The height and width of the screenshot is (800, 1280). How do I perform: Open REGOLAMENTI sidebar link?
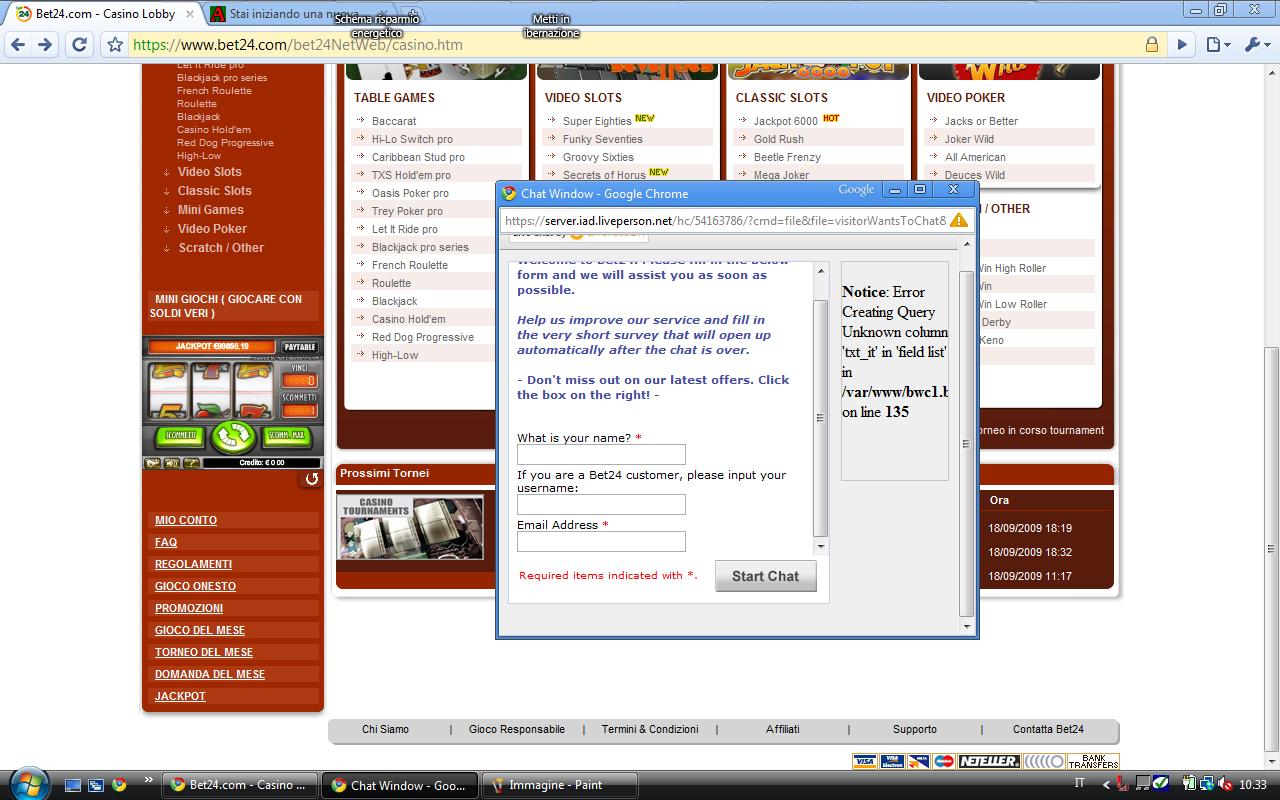pos(193,564)
